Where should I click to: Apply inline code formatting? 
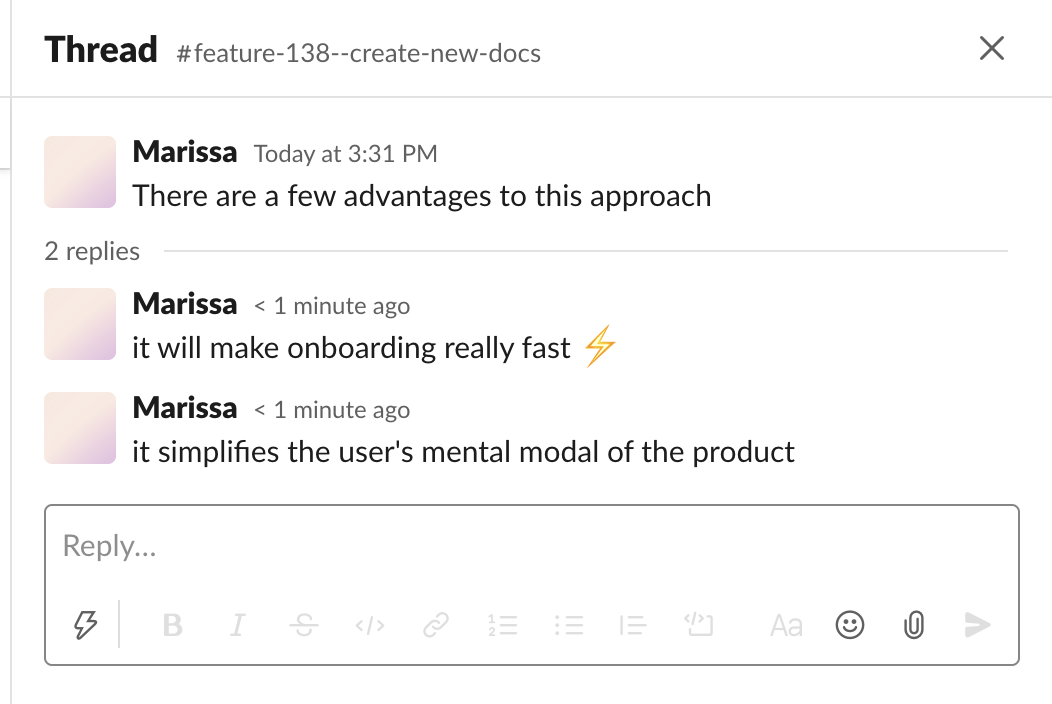tap(370, 625)
